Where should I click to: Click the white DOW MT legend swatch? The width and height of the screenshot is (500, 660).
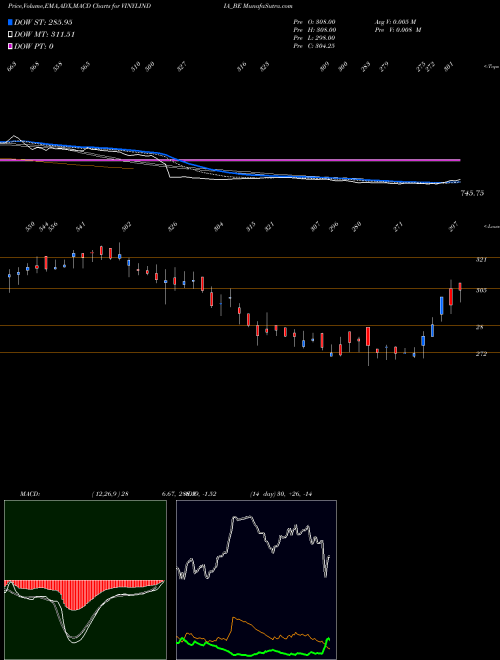(10, 35)
